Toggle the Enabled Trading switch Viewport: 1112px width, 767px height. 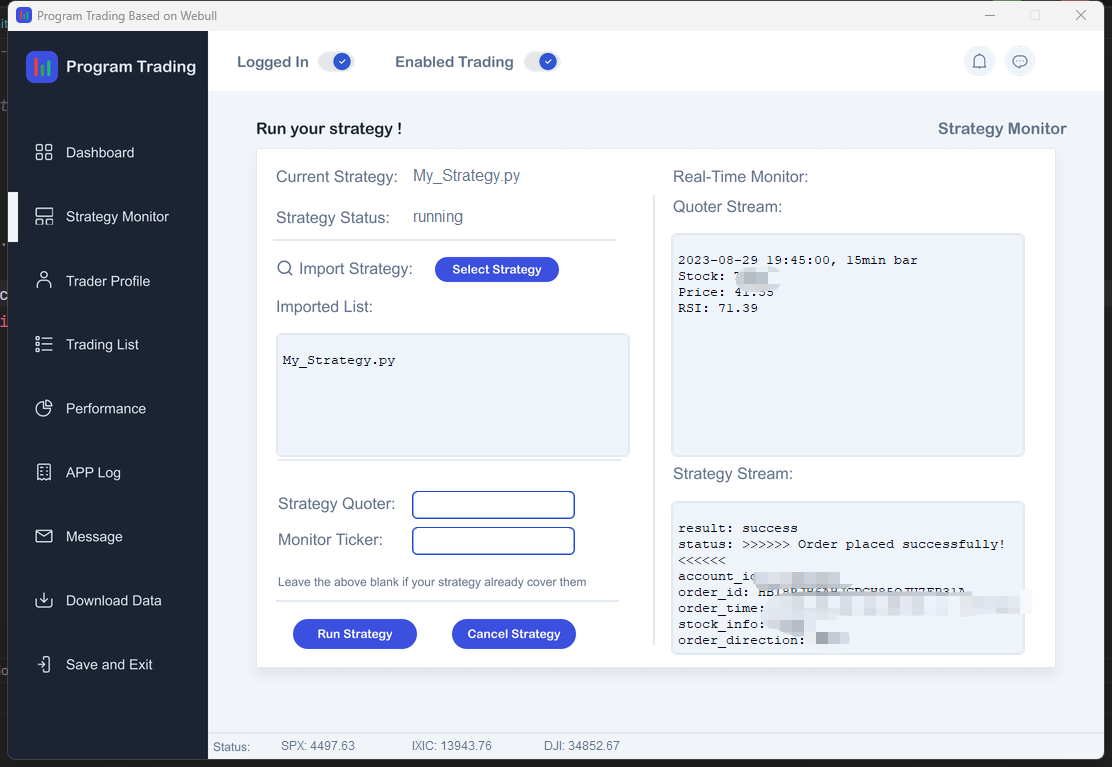pyautogui.click(x=542, y=62)
